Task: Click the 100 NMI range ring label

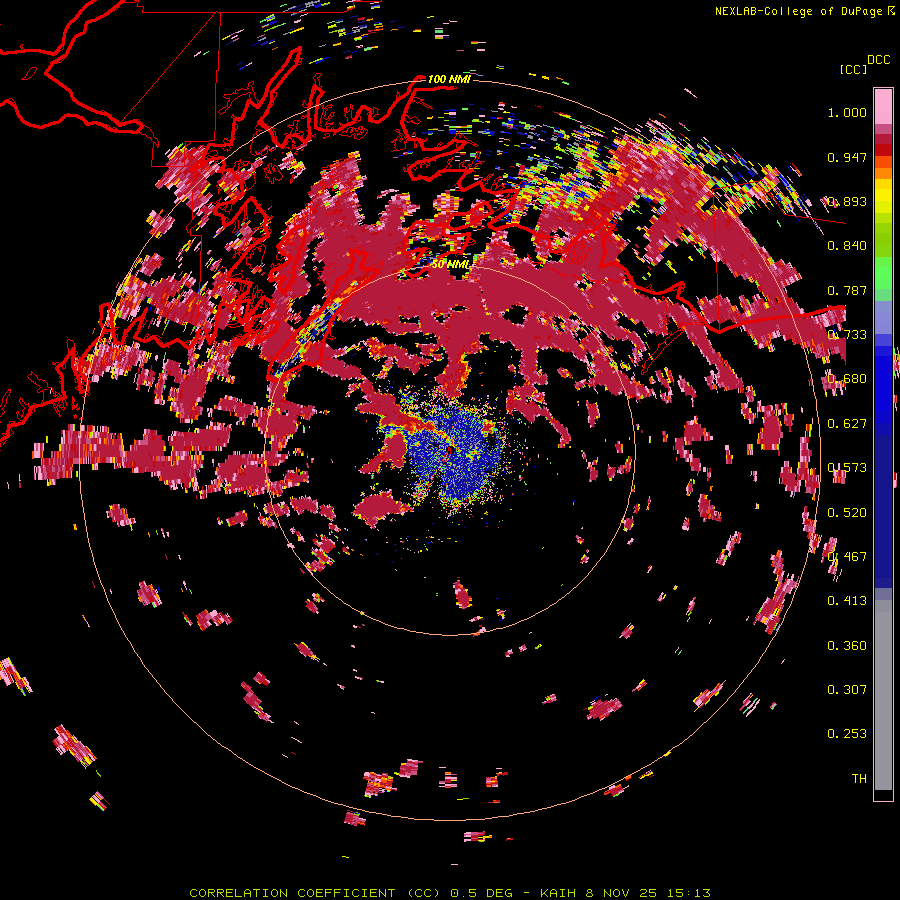Action: (x=449, y=79)
